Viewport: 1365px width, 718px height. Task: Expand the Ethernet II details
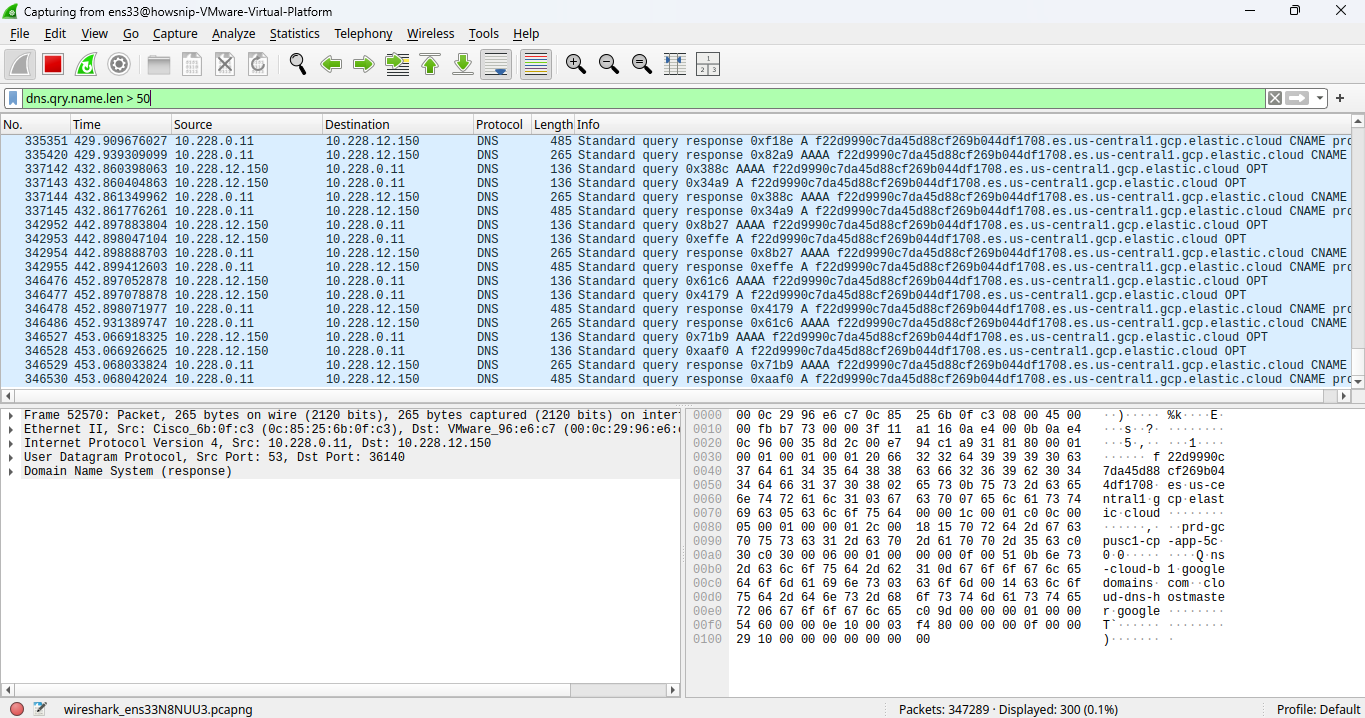pos(11,429)
